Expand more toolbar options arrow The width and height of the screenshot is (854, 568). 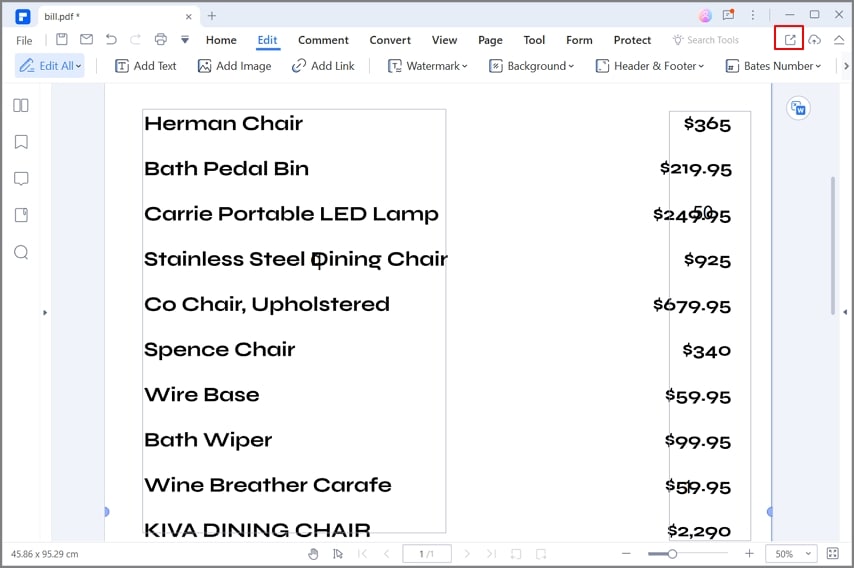pos(846,66)
